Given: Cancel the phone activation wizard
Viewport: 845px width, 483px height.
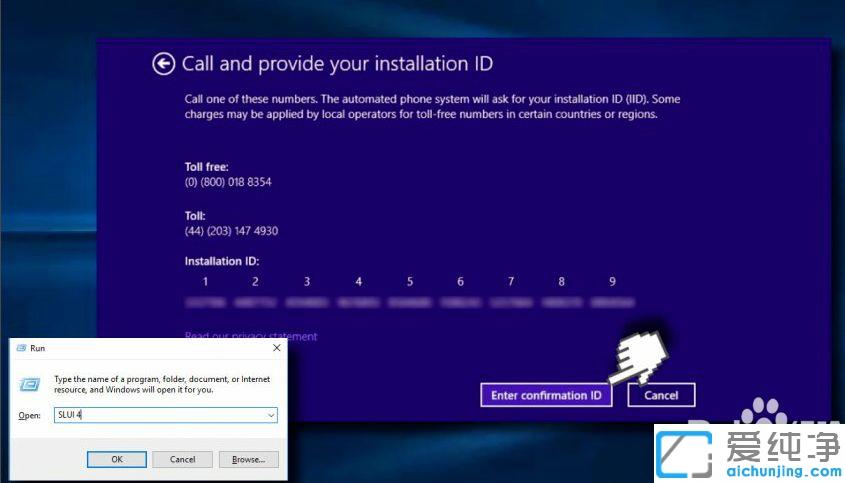Looking at the screenshot, I should [661, 395].
